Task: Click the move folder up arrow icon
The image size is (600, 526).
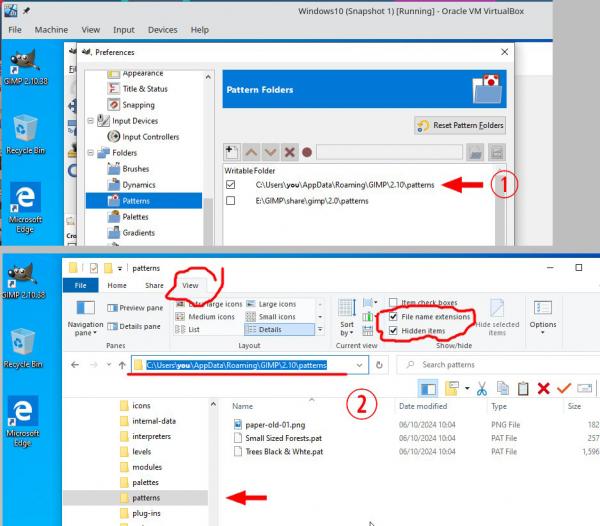Action: (251, 152)
